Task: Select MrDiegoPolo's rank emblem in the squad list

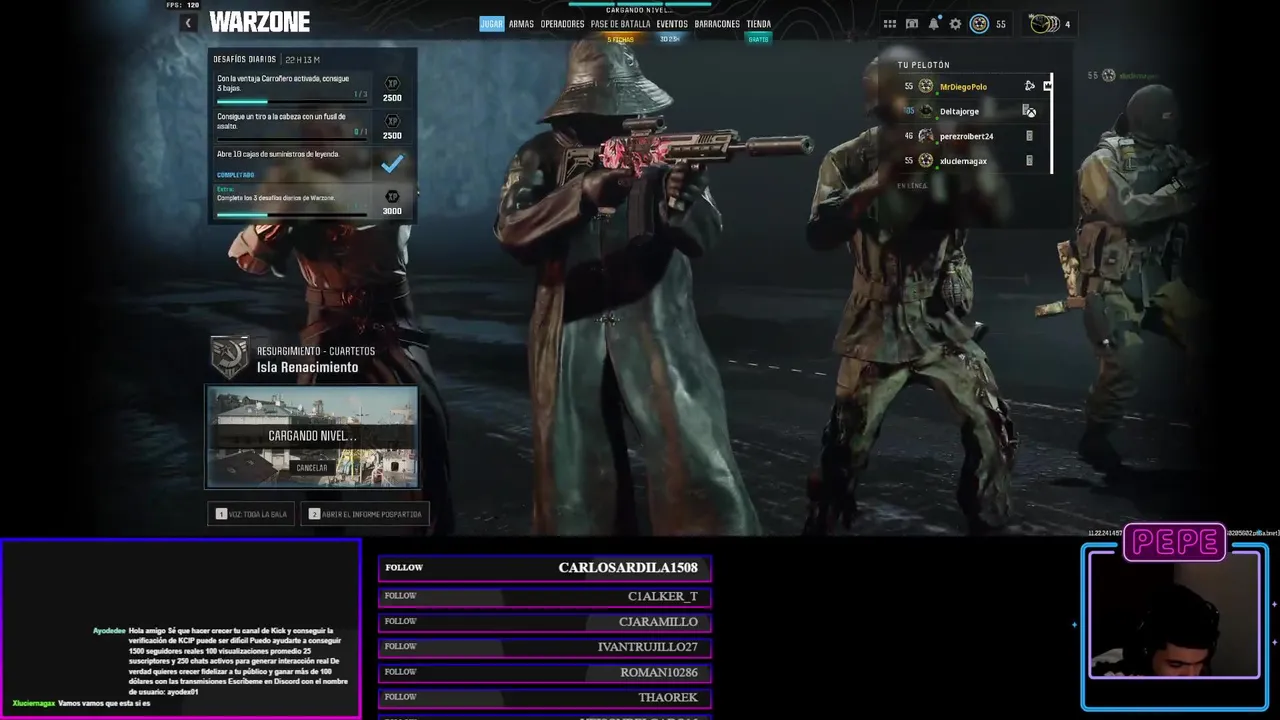Action: [926, 86]
